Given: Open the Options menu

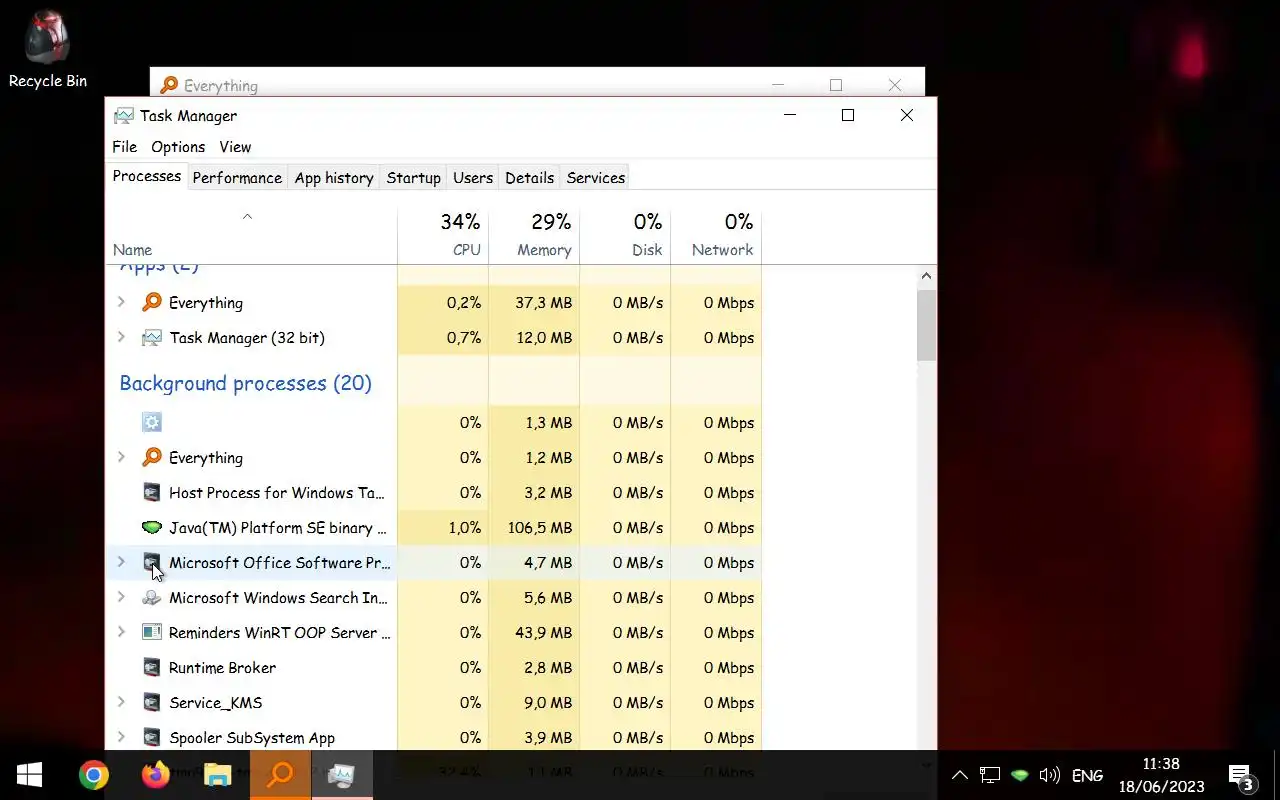Looking at the screenshot, I should (178, 147).
